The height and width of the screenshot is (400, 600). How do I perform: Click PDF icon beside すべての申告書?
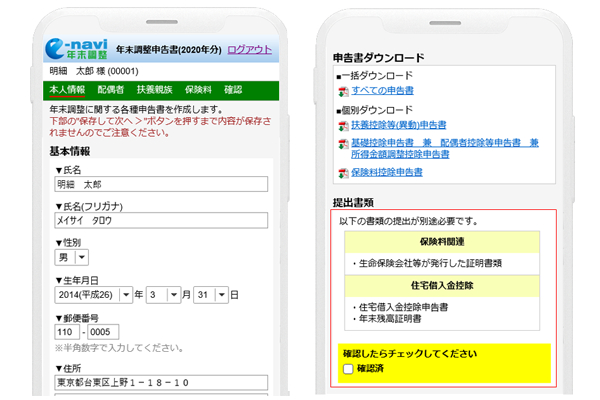(x=343, y=92)
